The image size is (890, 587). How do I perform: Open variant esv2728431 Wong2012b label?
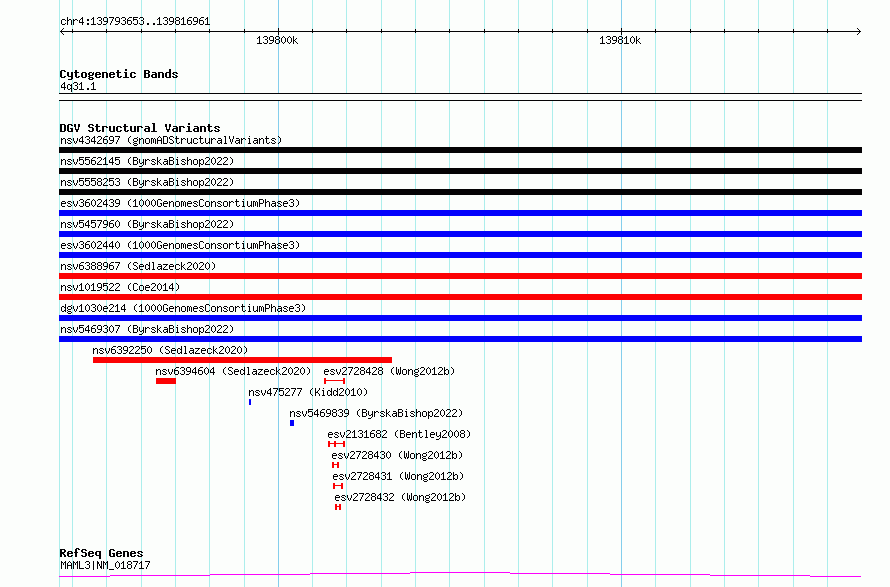398,476
